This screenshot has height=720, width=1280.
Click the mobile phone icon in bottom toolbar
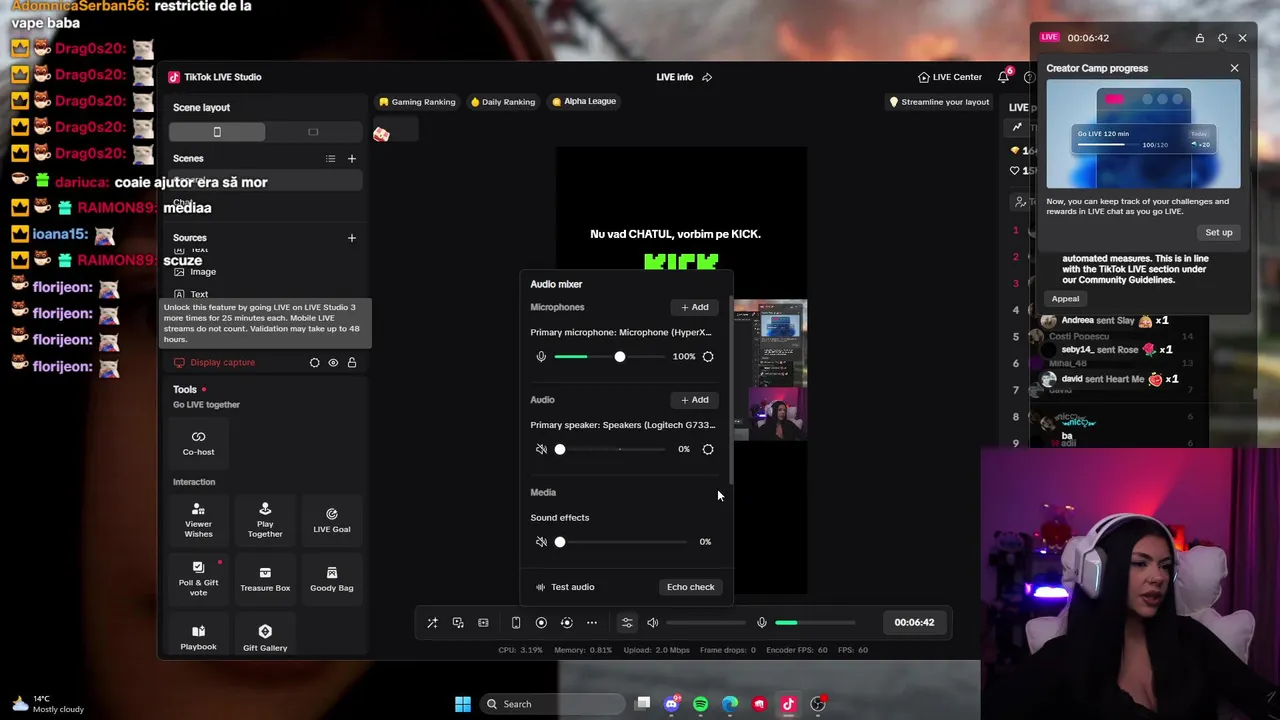pos(516,622)
